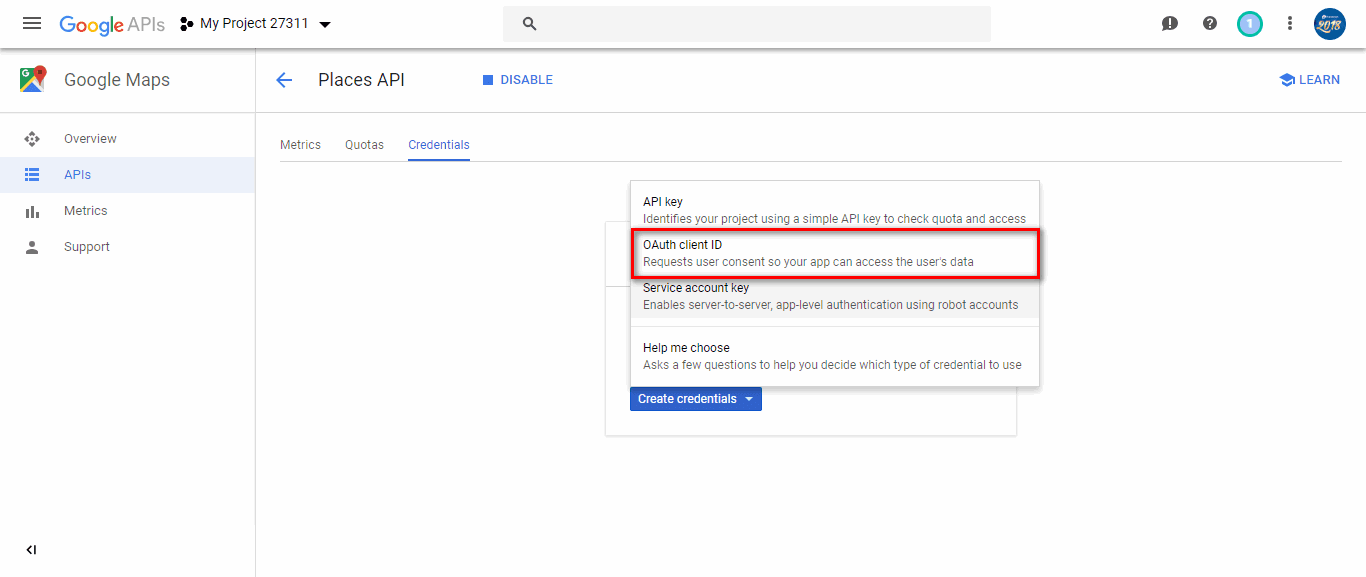Disable the Places API
This screenshot has width=1366, height=577.
click(518, 80)
